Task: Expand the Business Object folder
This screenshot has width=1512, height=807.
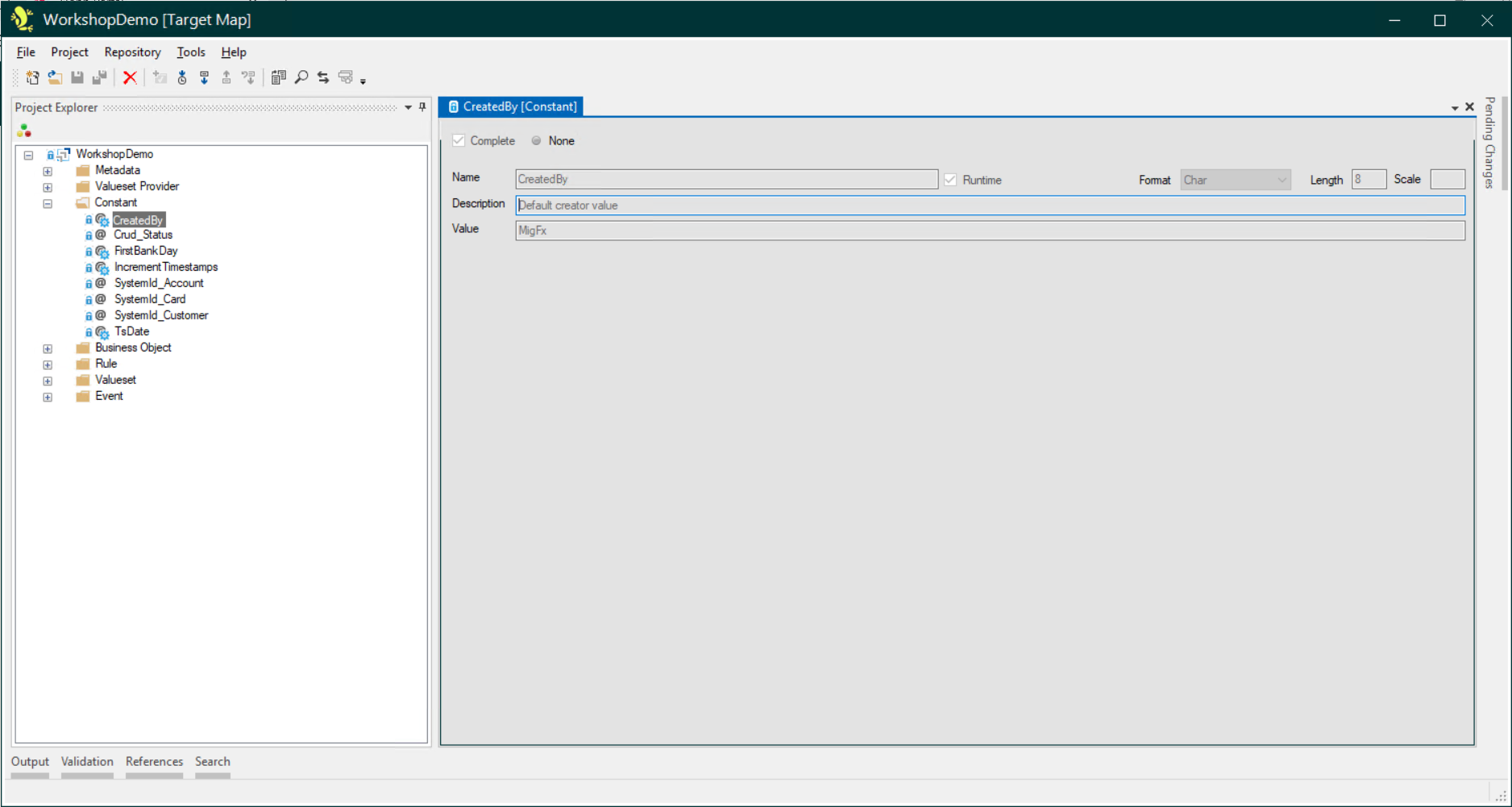Action: [48, 348]
